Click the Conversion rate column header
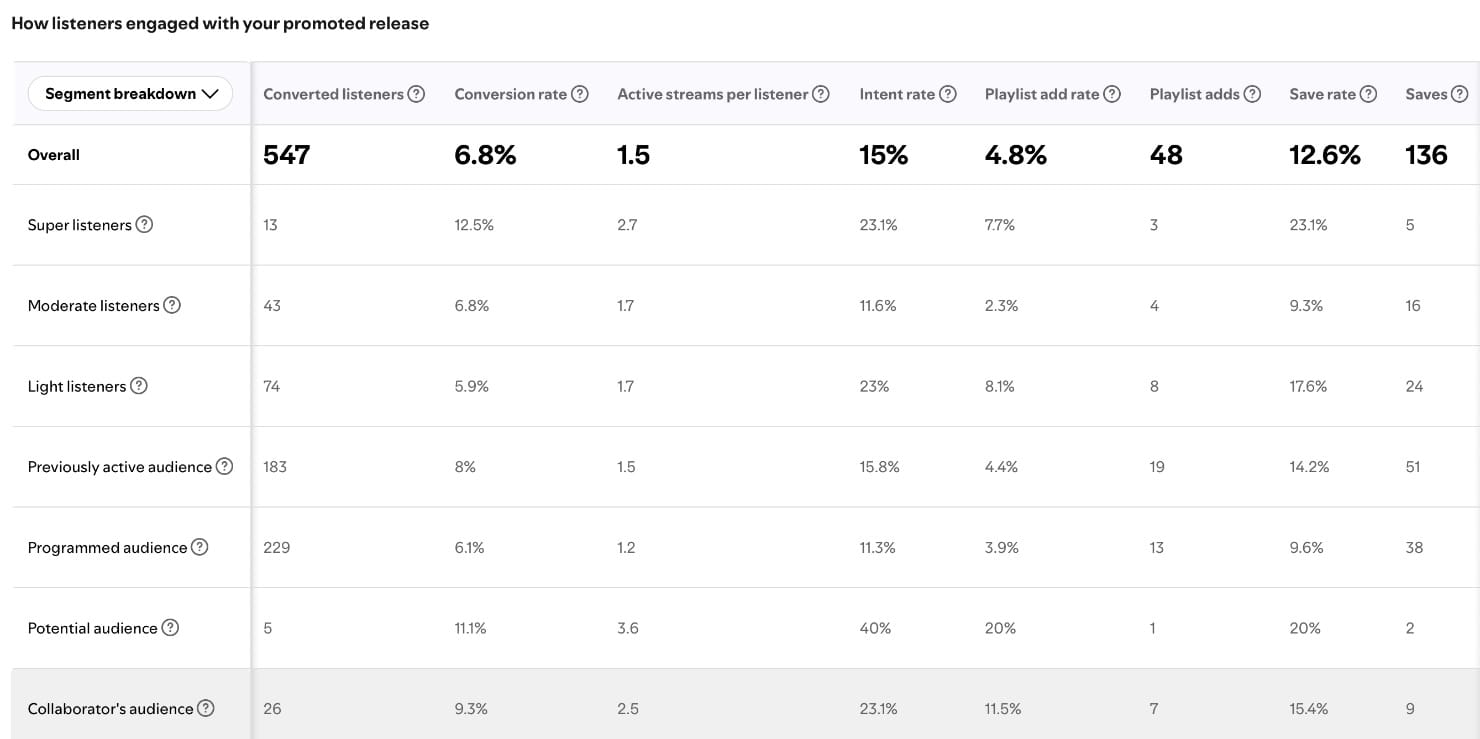 tap(510, 94)
